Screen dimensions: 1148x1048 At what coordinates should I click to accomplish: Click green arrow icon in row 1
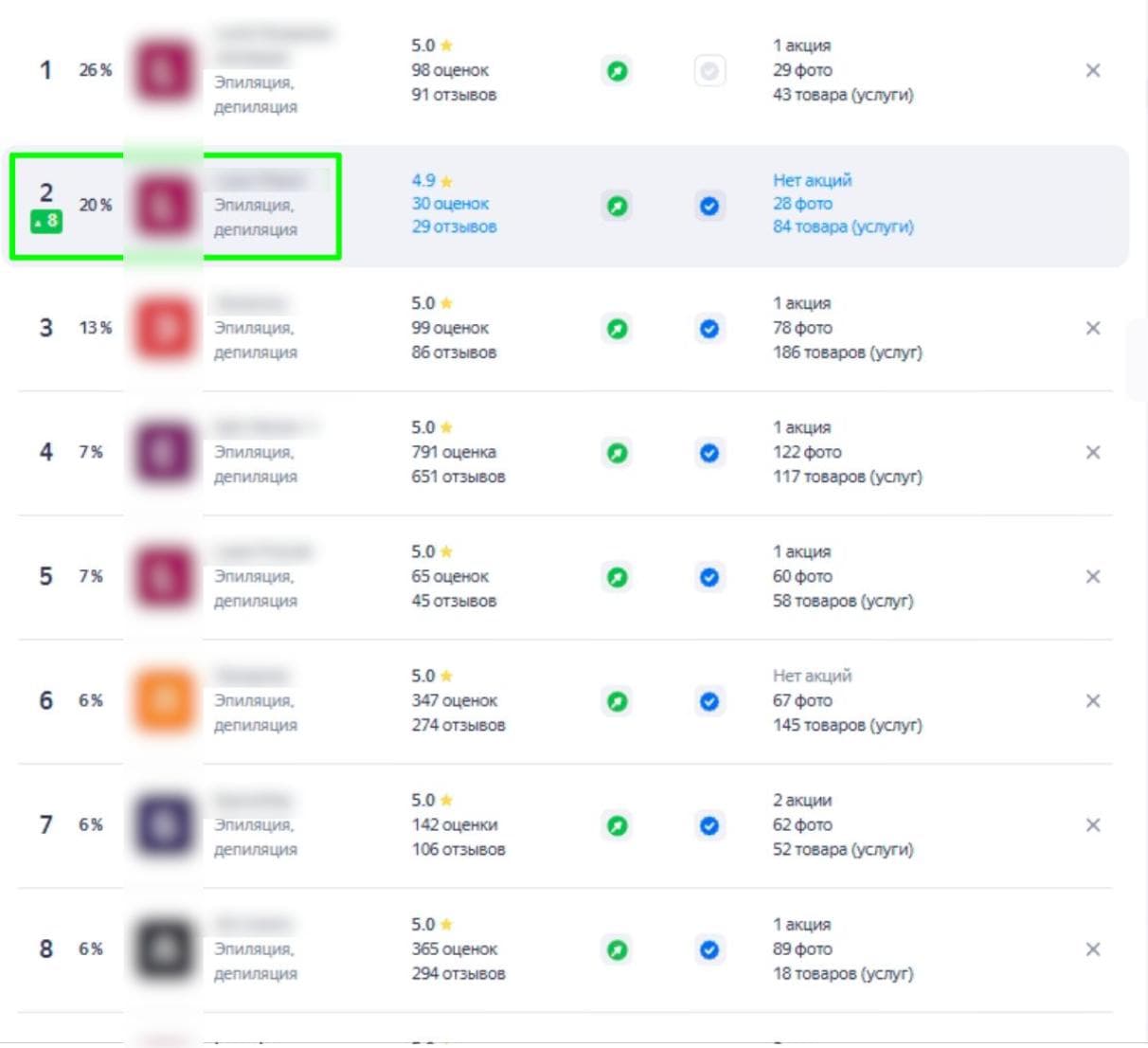617,71
